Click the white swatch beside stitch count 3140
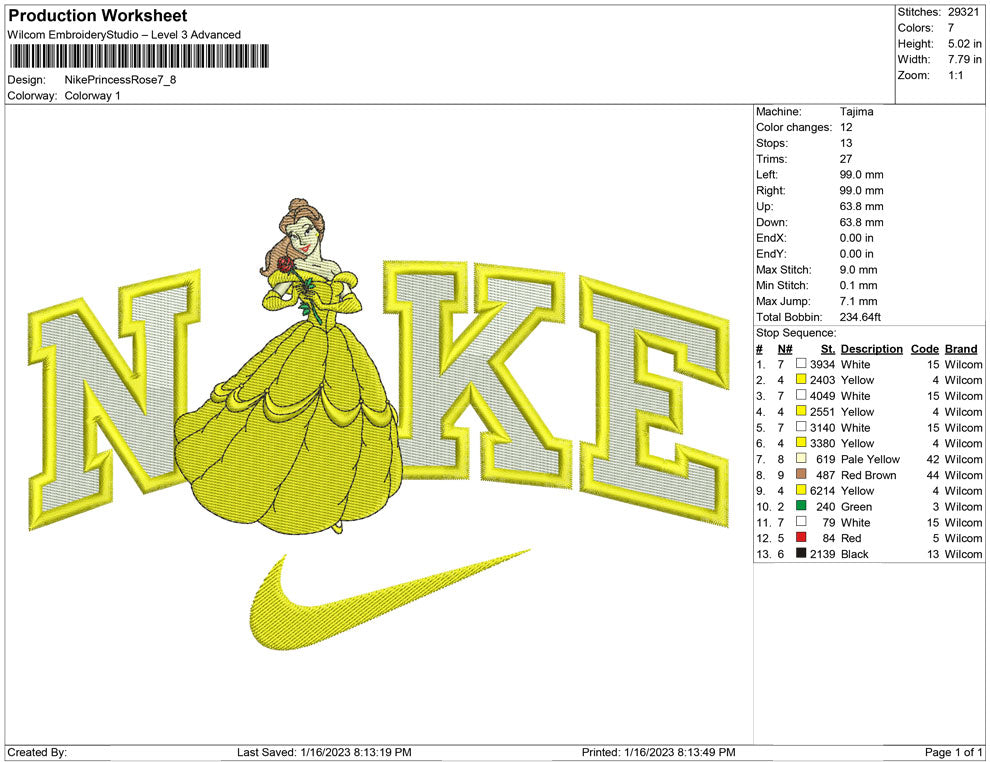This screenshot has width=990, height=762. click(x=801, y=427)
